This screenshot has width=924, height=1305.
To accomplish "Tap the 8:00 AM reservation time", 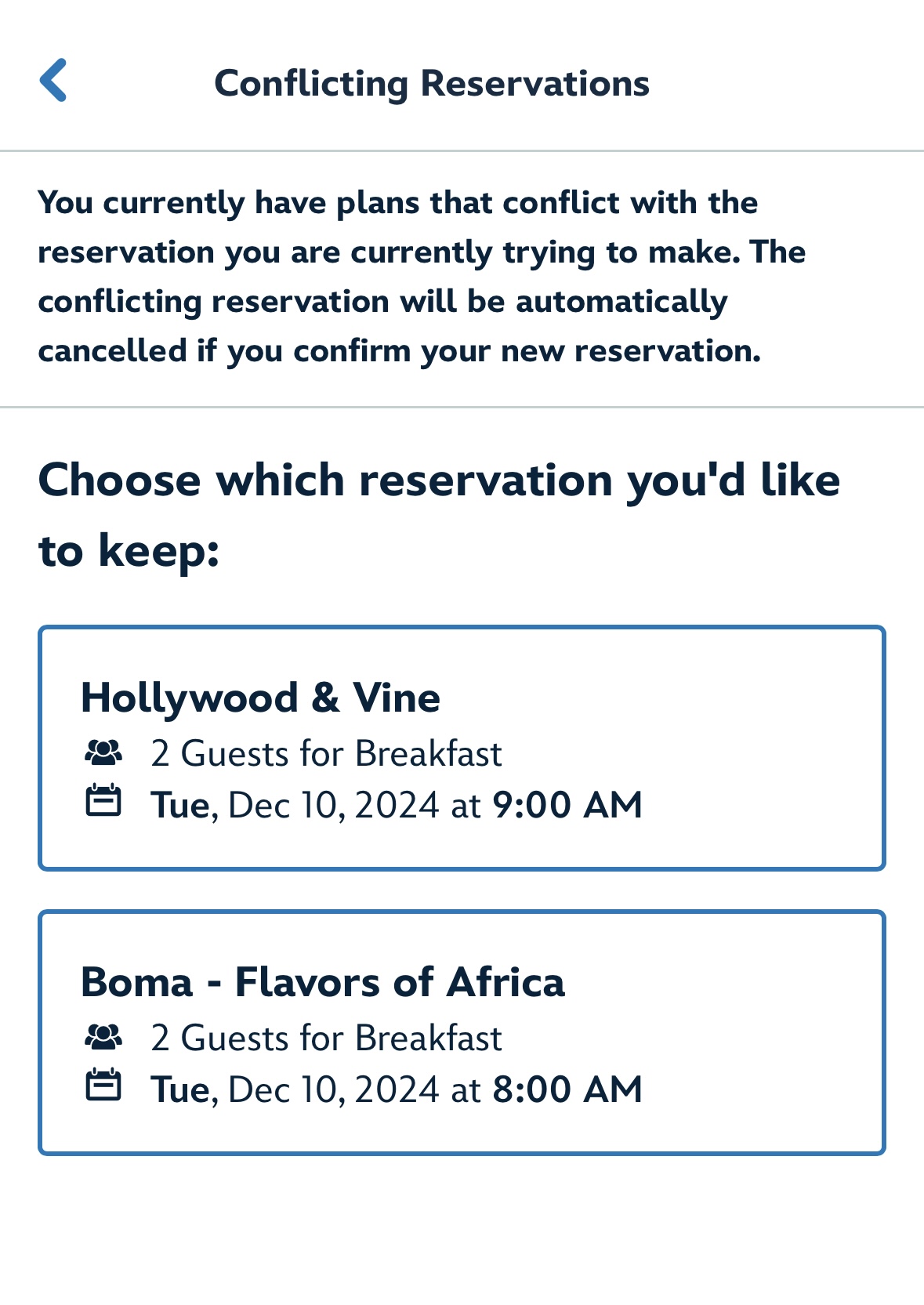I will (x=567, y=1089).
